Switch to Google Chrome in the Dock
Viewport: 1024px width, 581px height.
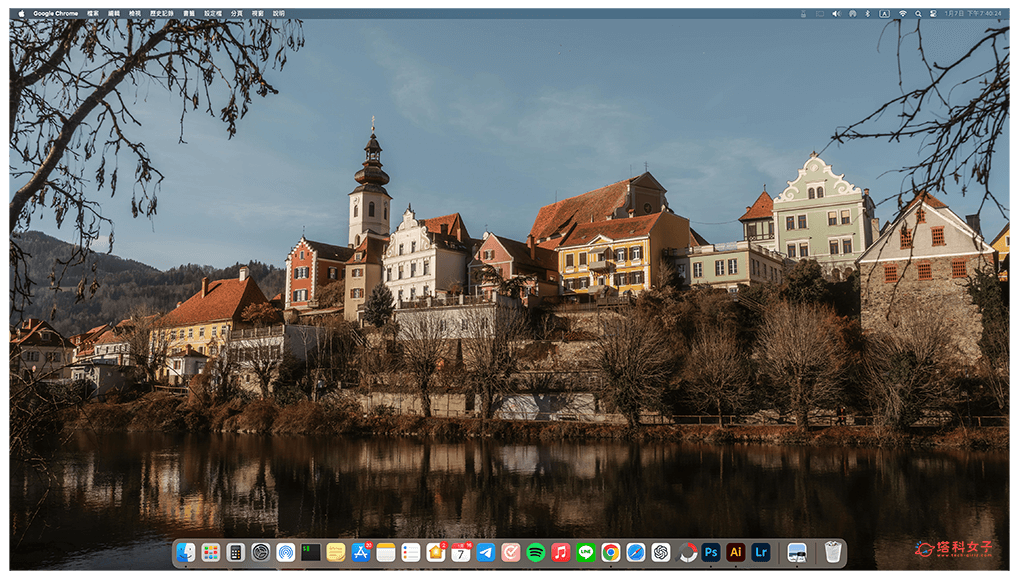click(x=611, y=553)
